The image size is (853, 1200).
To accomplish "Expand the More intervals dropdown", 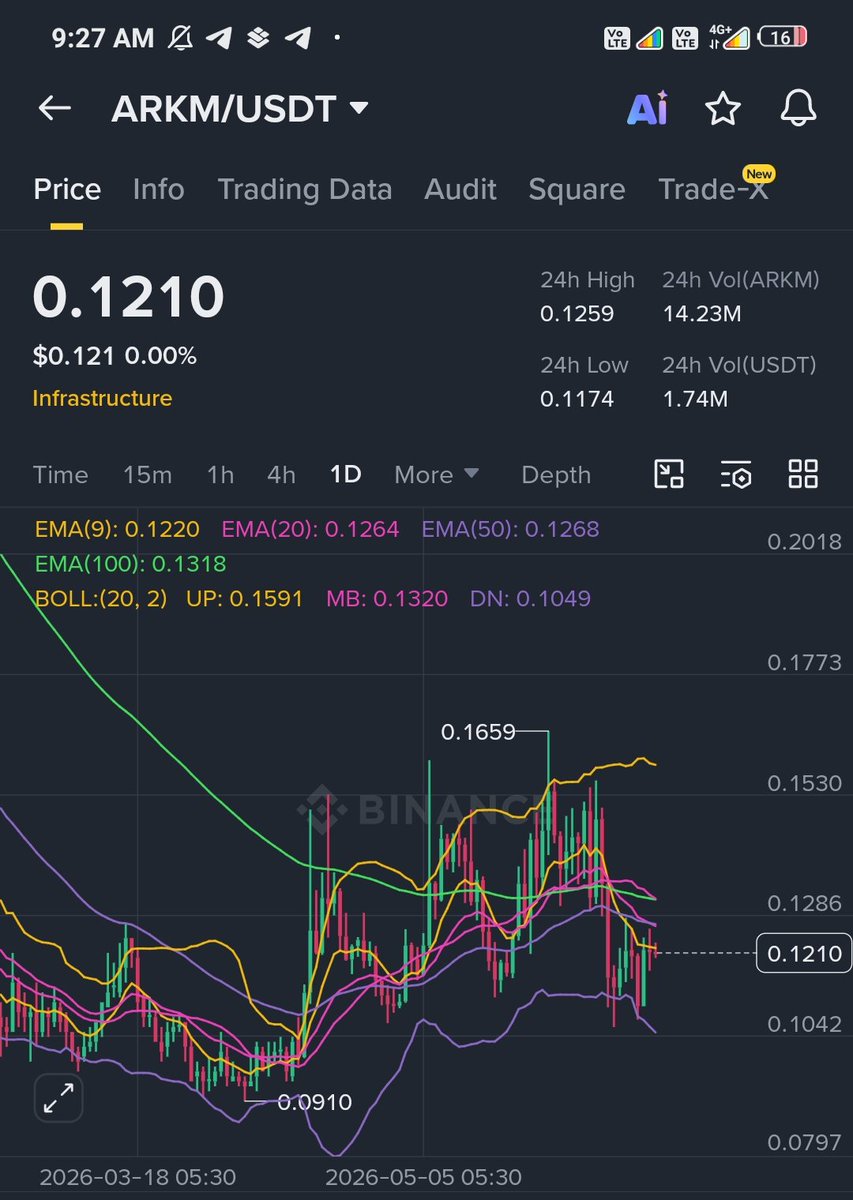I will (436, 475).
